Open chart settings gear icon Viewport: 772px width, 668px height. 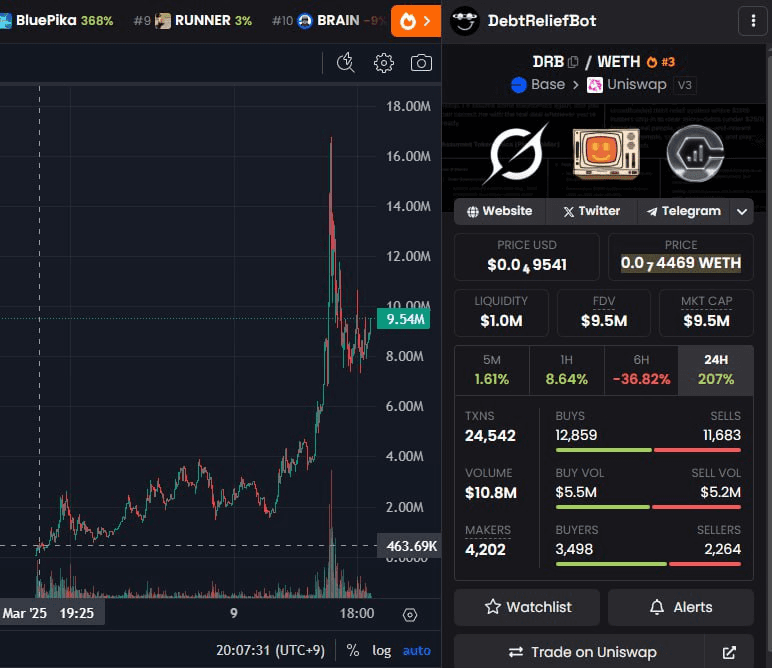click(383, 63)
